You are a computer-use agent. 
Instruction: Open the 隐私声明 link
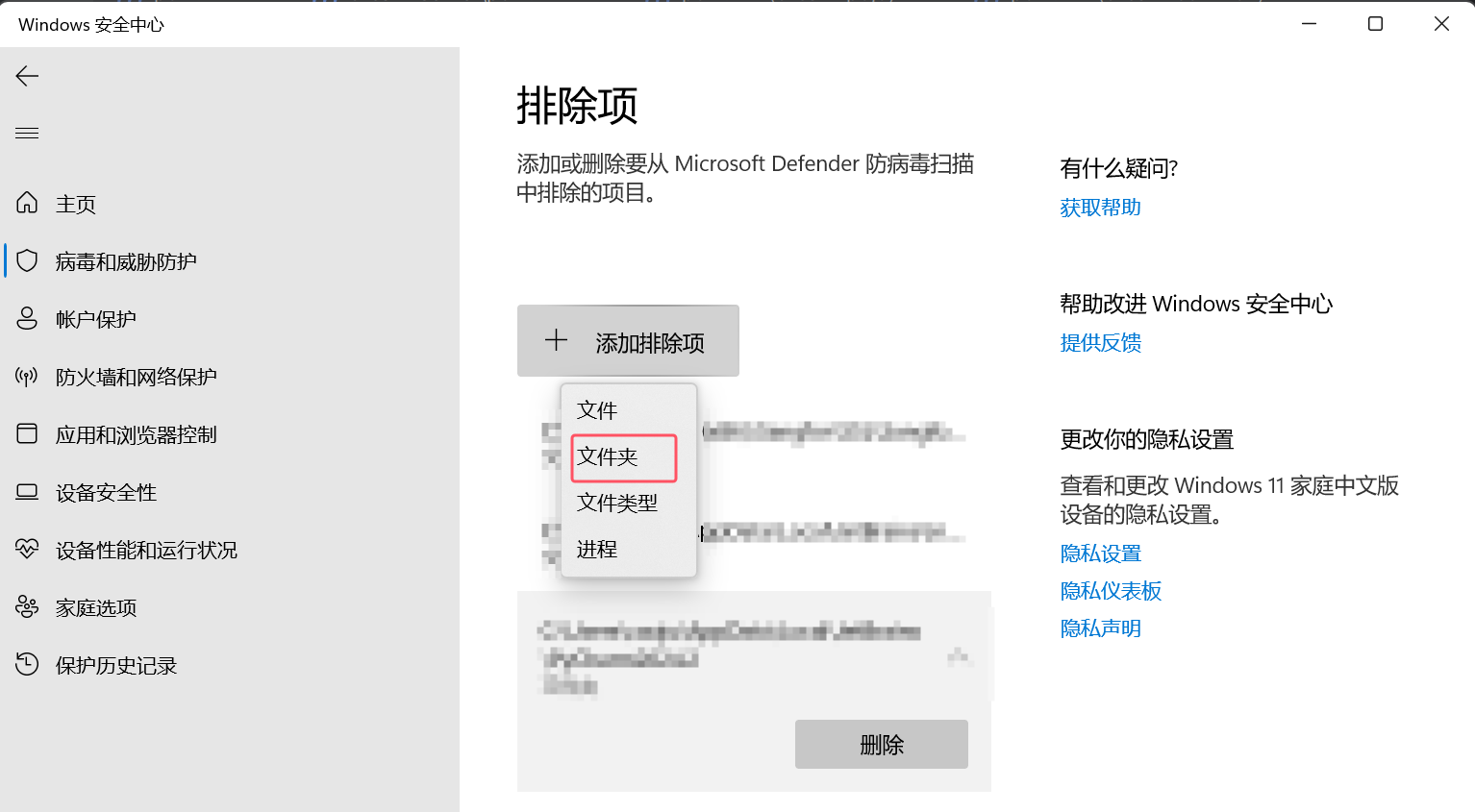pyautogui.click(x=1100, y=628)
